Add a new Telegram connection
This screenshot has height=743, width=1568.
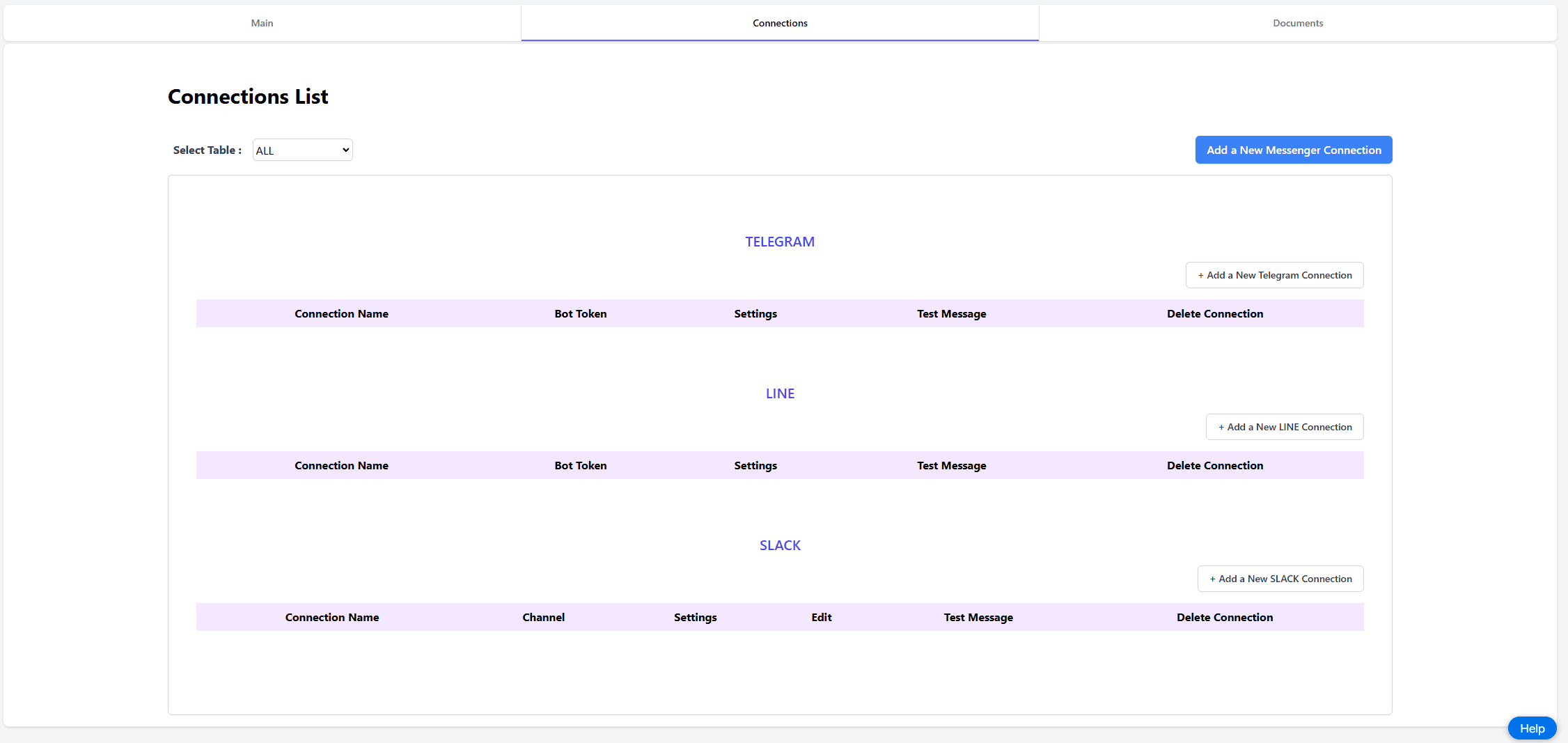(1274, 276)
